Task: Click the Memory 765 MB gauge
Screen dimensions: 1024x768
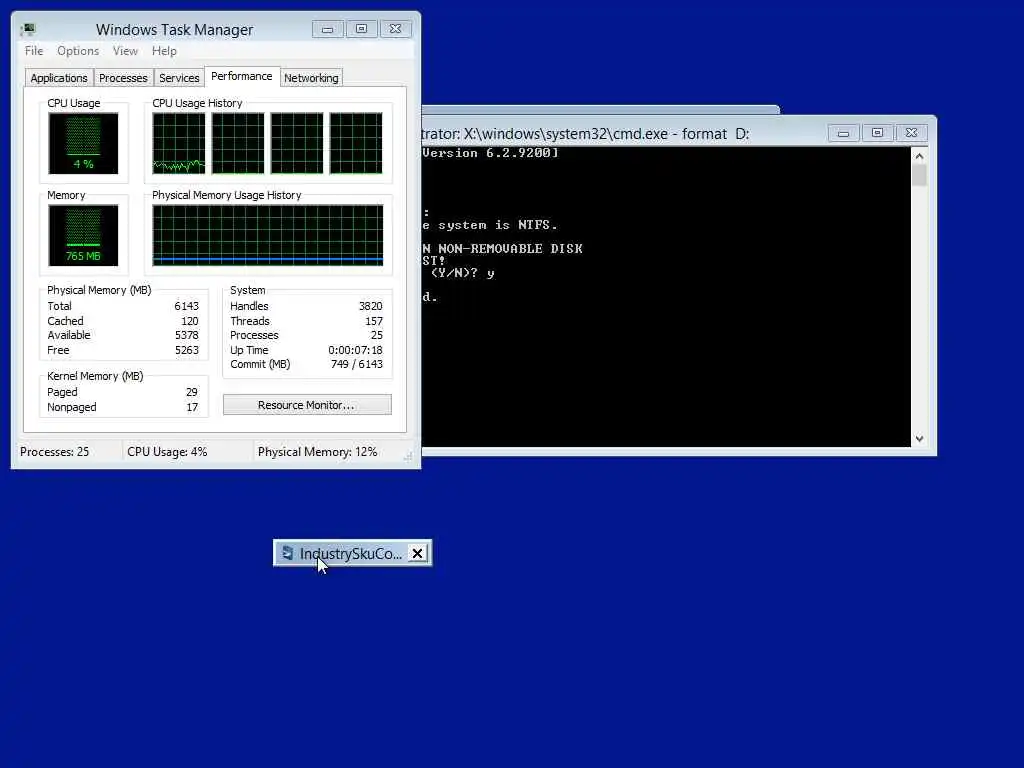Action: (83, 235)
